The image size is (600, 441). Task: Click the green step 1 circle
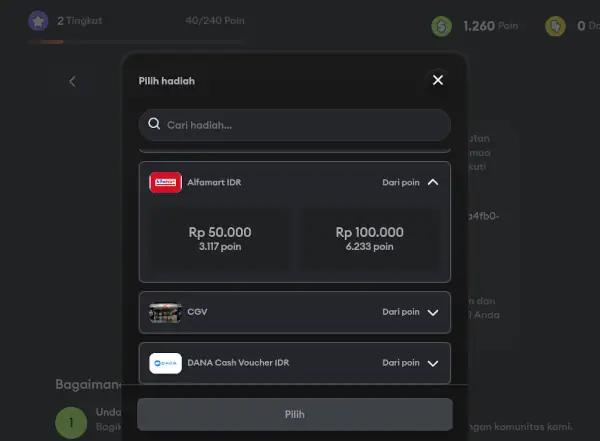pos(71,423)
